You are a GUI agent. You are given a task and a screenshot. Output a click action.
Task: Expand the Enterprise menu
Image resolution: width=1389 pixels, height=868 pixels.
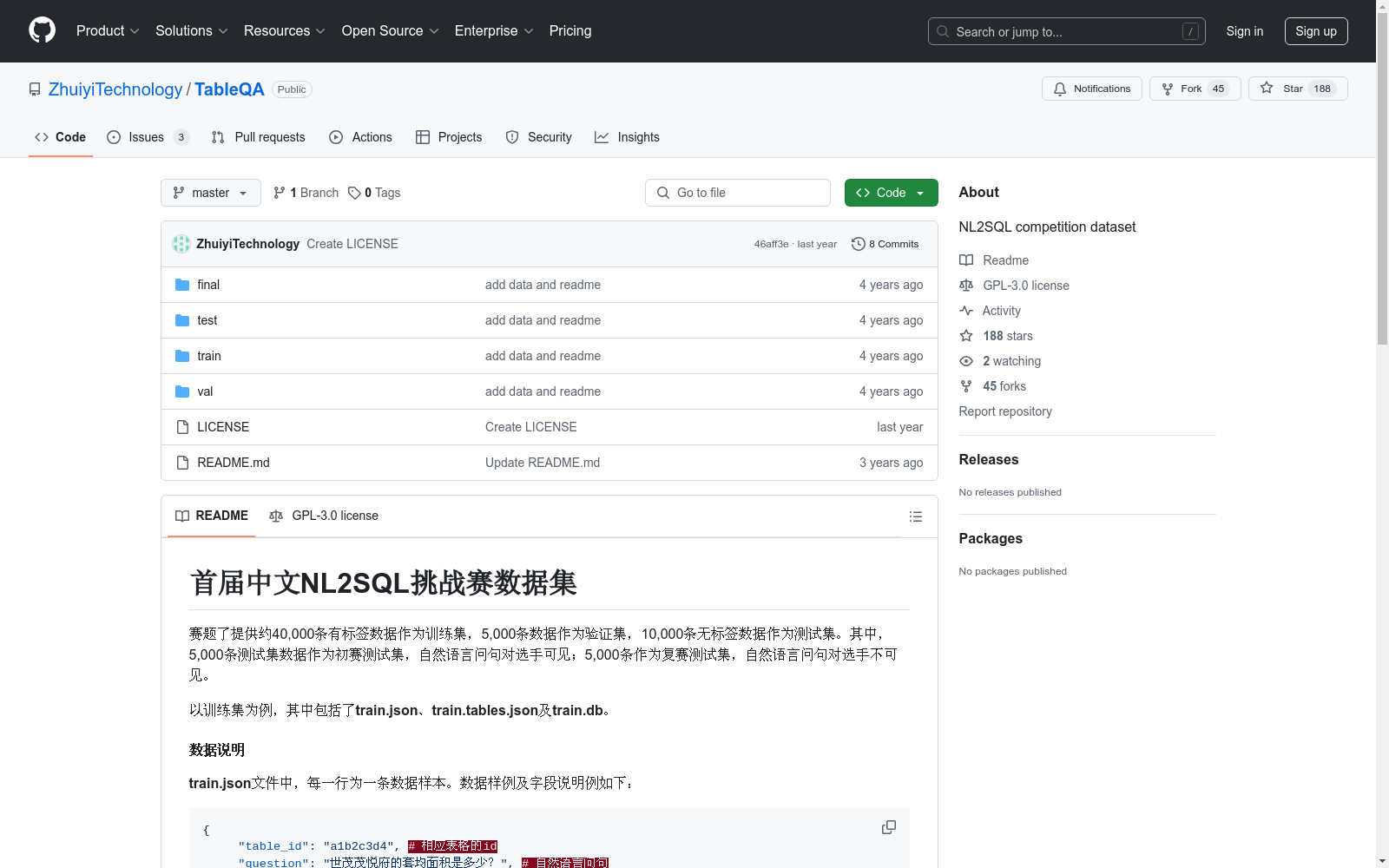click(x=494, y=30)
